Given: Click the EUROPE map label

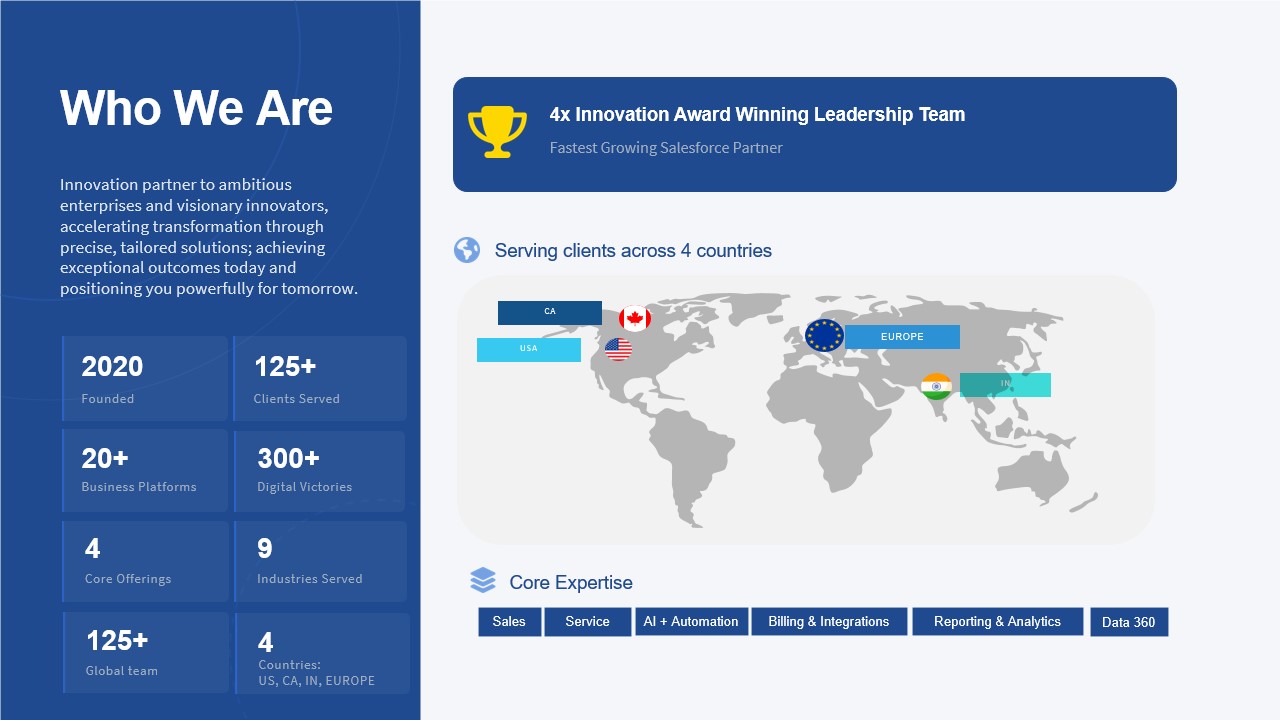Looking at the screenshot, I should click(x=902, y=337).
